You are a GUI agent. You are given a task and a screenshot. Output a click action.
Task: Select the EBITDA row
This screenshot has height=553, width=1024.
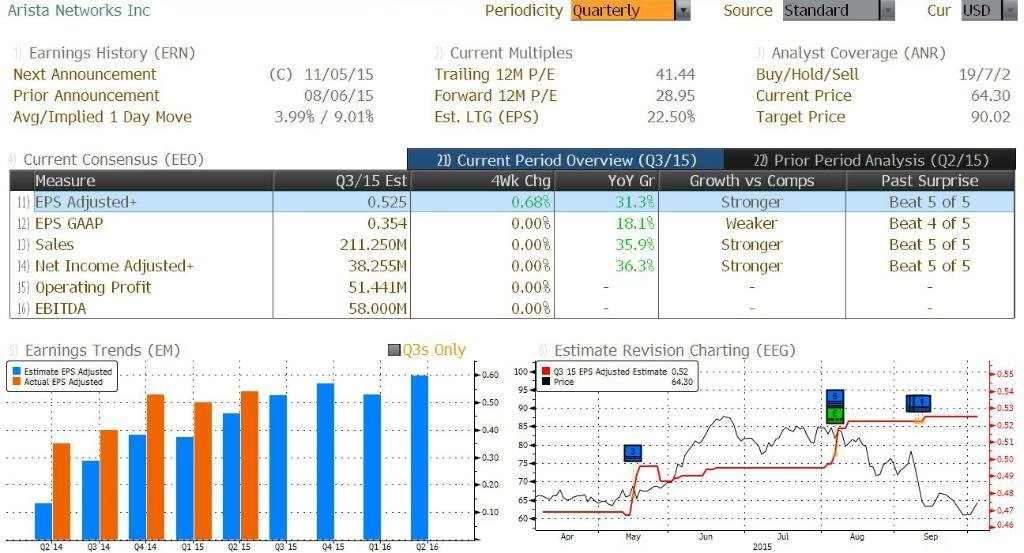click(x=512, y=308)
